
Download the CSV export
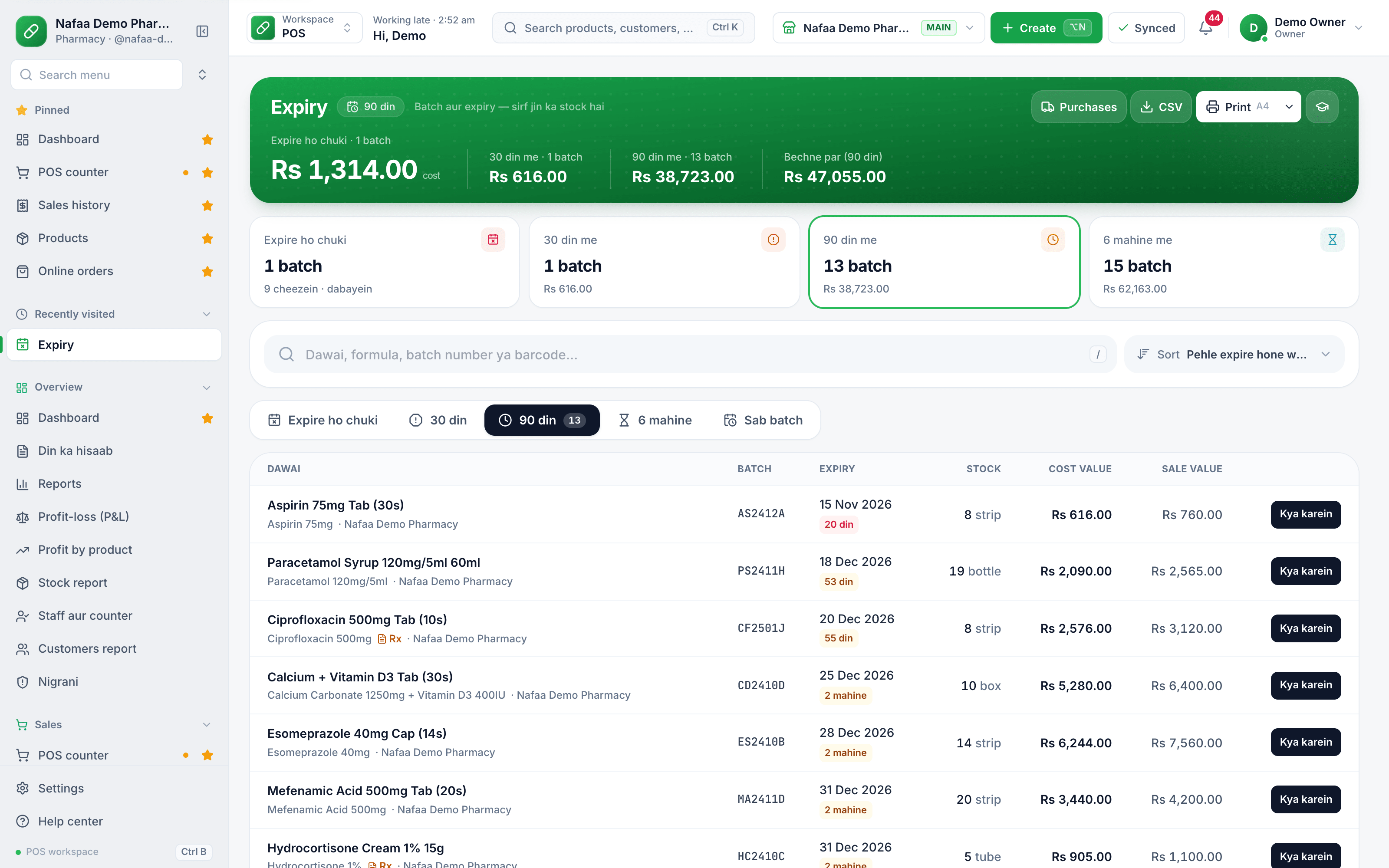point(1161,107)
